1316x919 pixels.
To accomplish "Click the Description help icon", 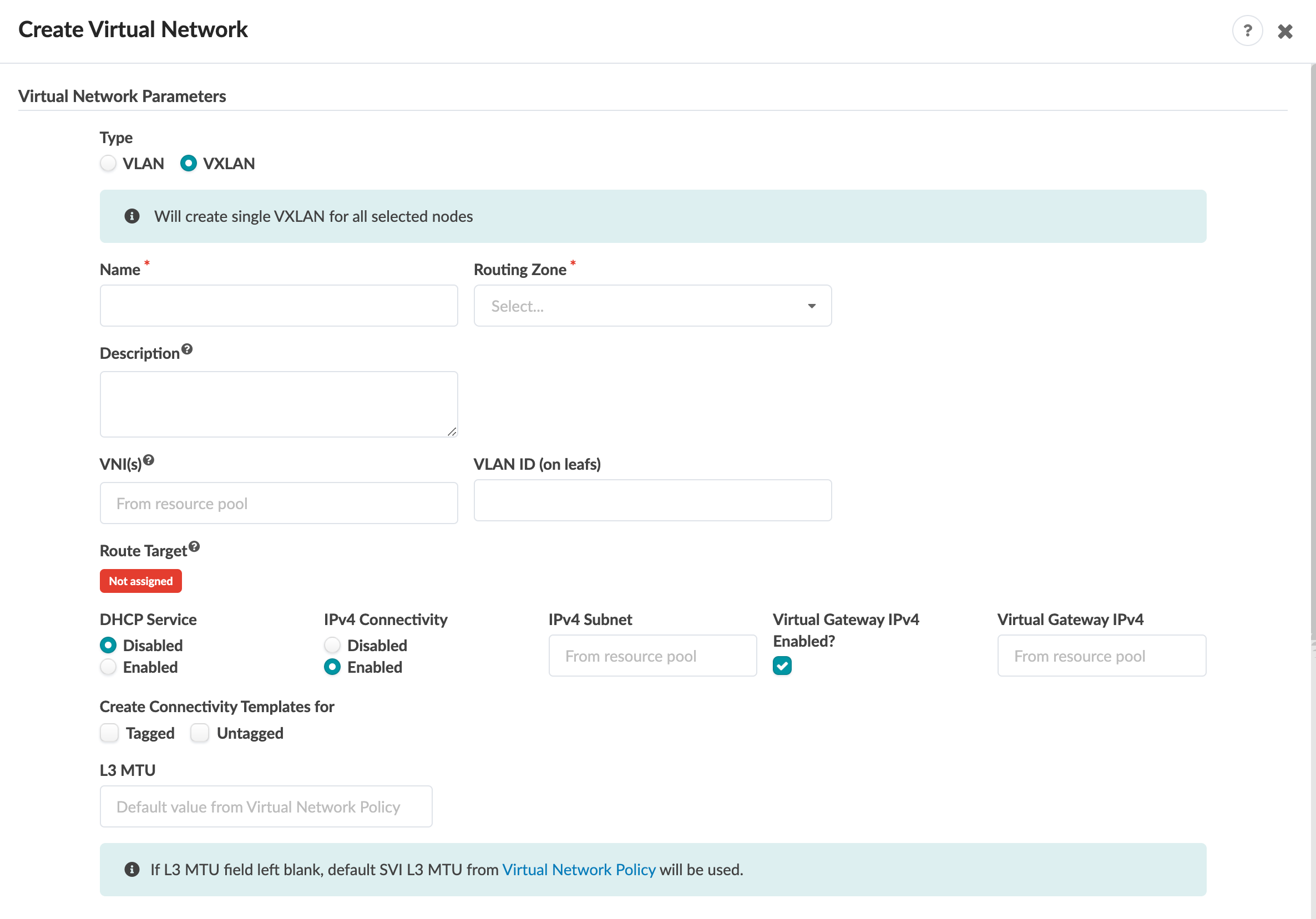I will tap(187, 349).
